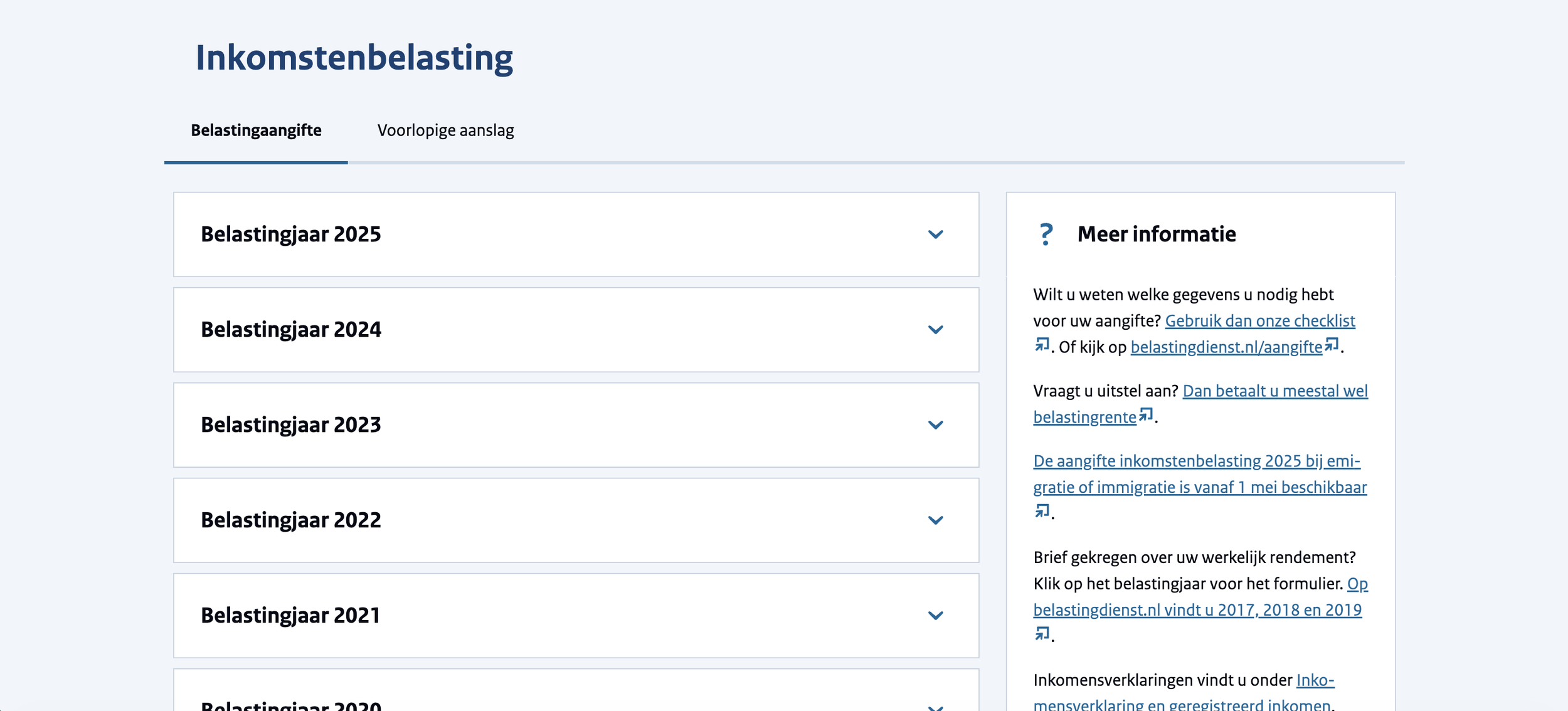1568x711 pixels.
Task: Click external icon after emigratie link
Action: pyautogui.click(x=1042, y=511)
